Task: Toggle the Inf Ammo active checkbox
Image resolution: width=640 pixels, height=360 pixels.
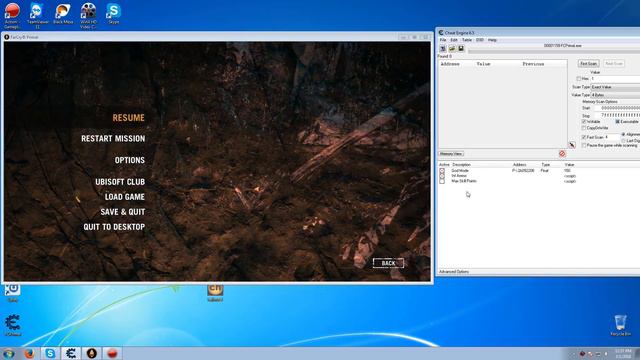Action: tap(442, 176)
